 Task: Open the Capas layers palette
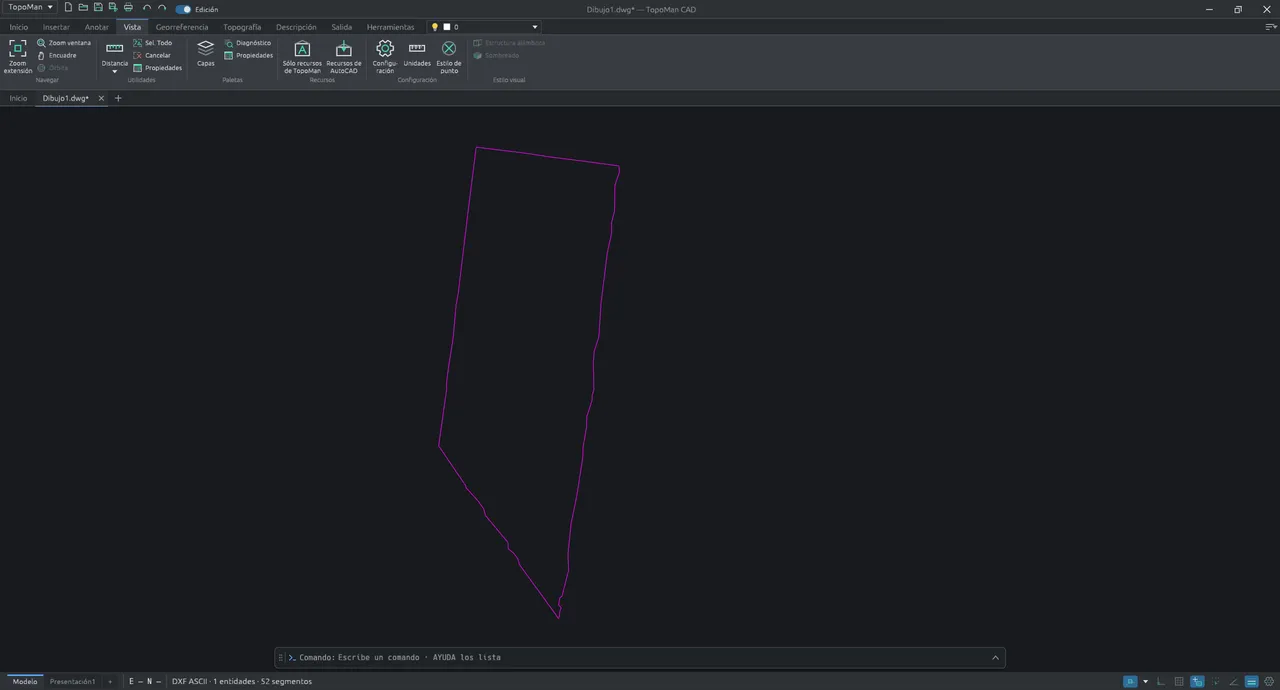205,54
